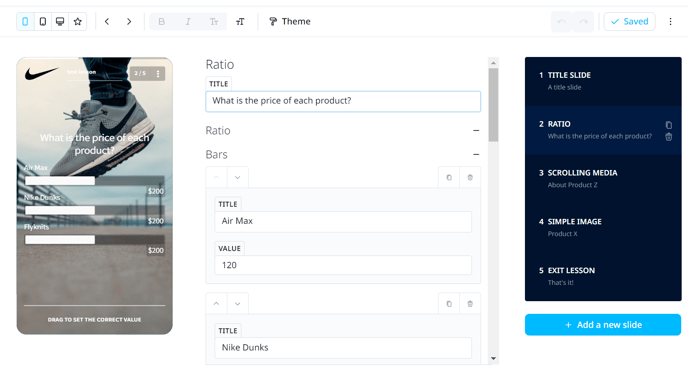Delete the Air Max bar
This screenshot has width=688, height=369.
(x=470, y=177)
